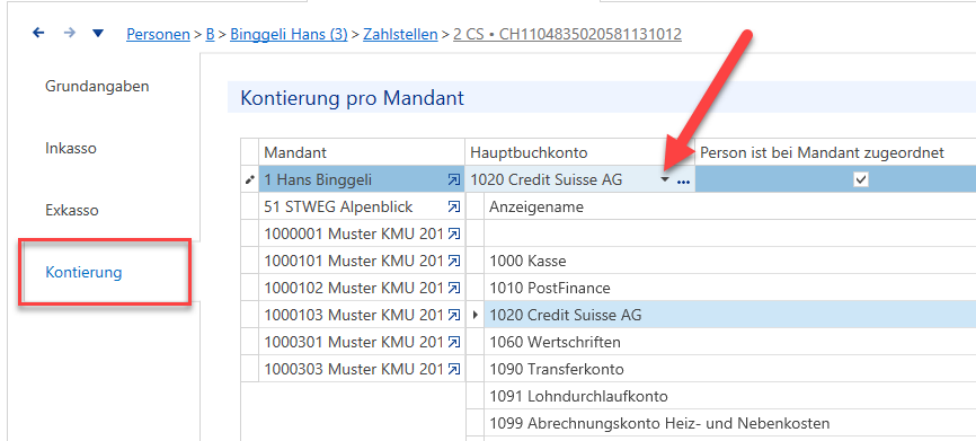Switch to the Inkasso tab
The image size is (976, 441).
pos(71,148)
